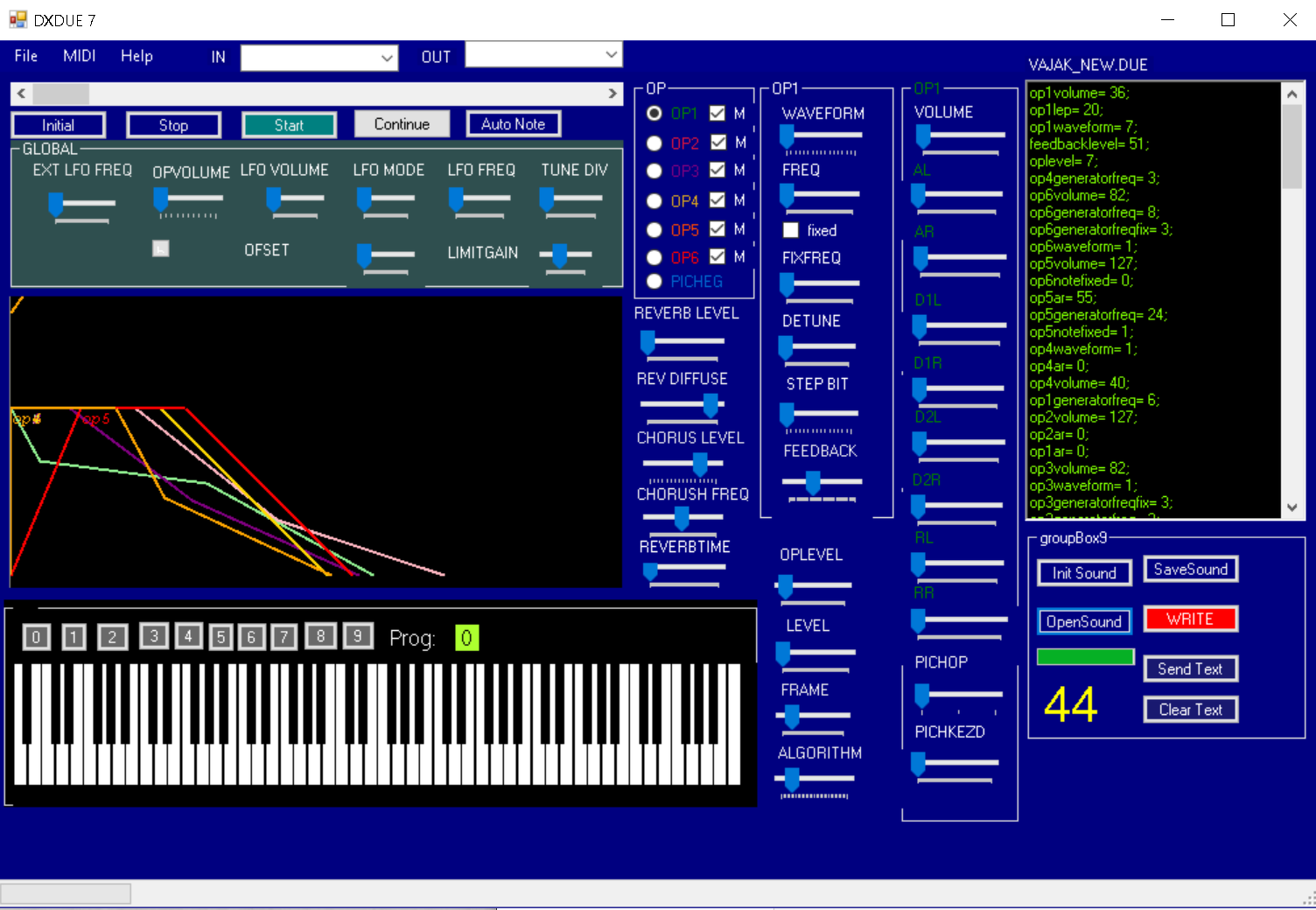
Task: Click the DETUNE slider
Action: pyautogui.click(x=818, y=350)
